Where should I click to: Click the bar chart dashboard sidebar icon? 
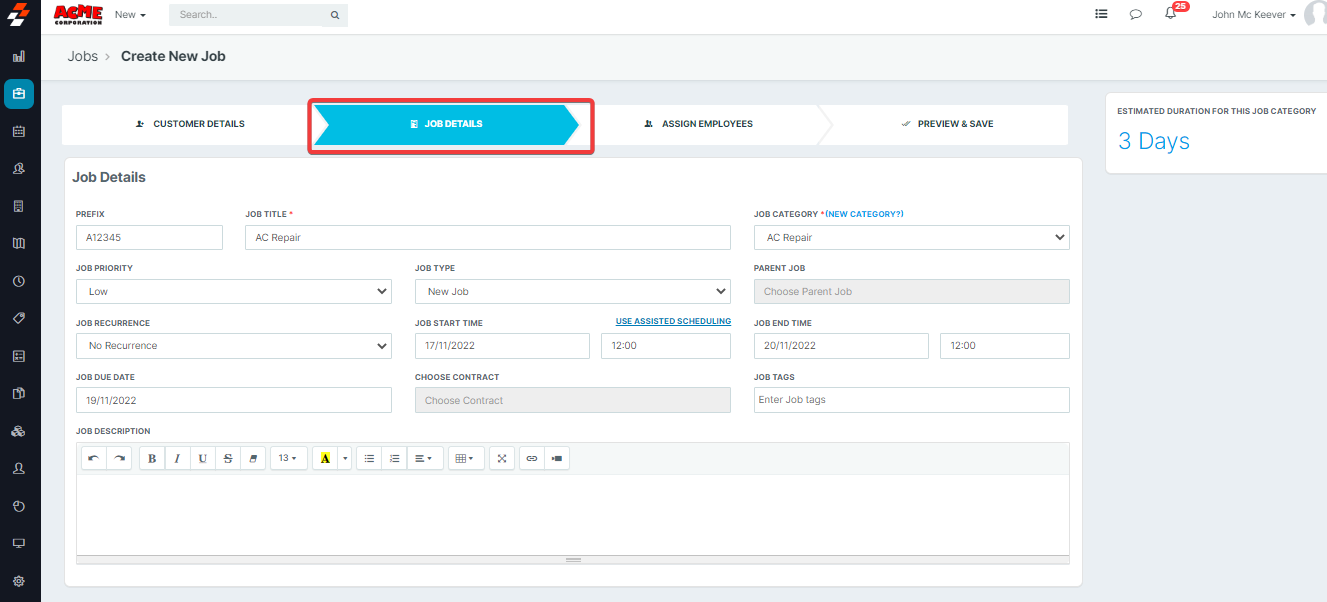tap(19, 56)
